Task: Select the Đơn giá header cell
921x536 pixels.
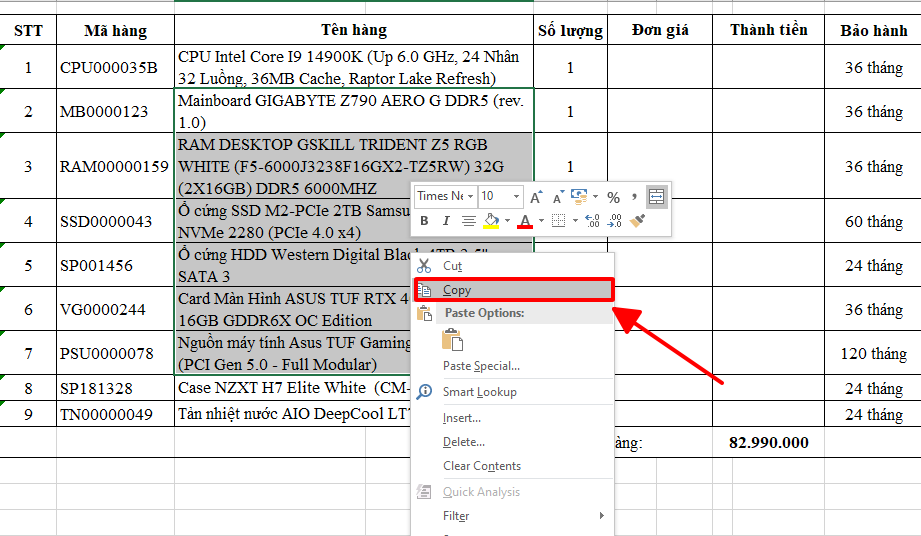Action: click(x=660, y=30)
